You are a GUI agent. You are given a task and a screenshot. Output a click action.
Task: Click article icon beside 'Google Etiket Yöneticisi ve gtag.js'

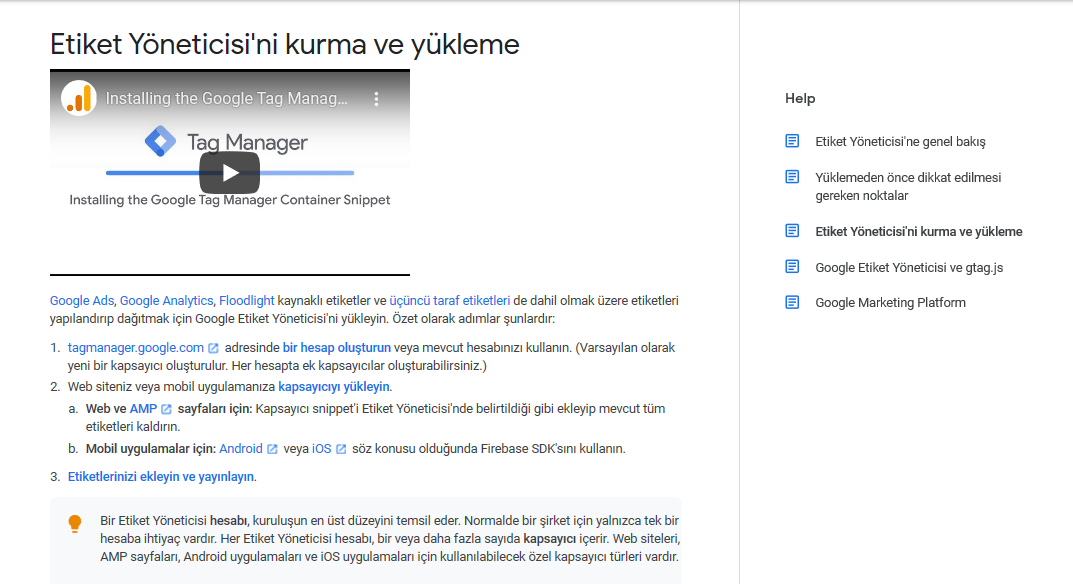click(x=792, y=266)
